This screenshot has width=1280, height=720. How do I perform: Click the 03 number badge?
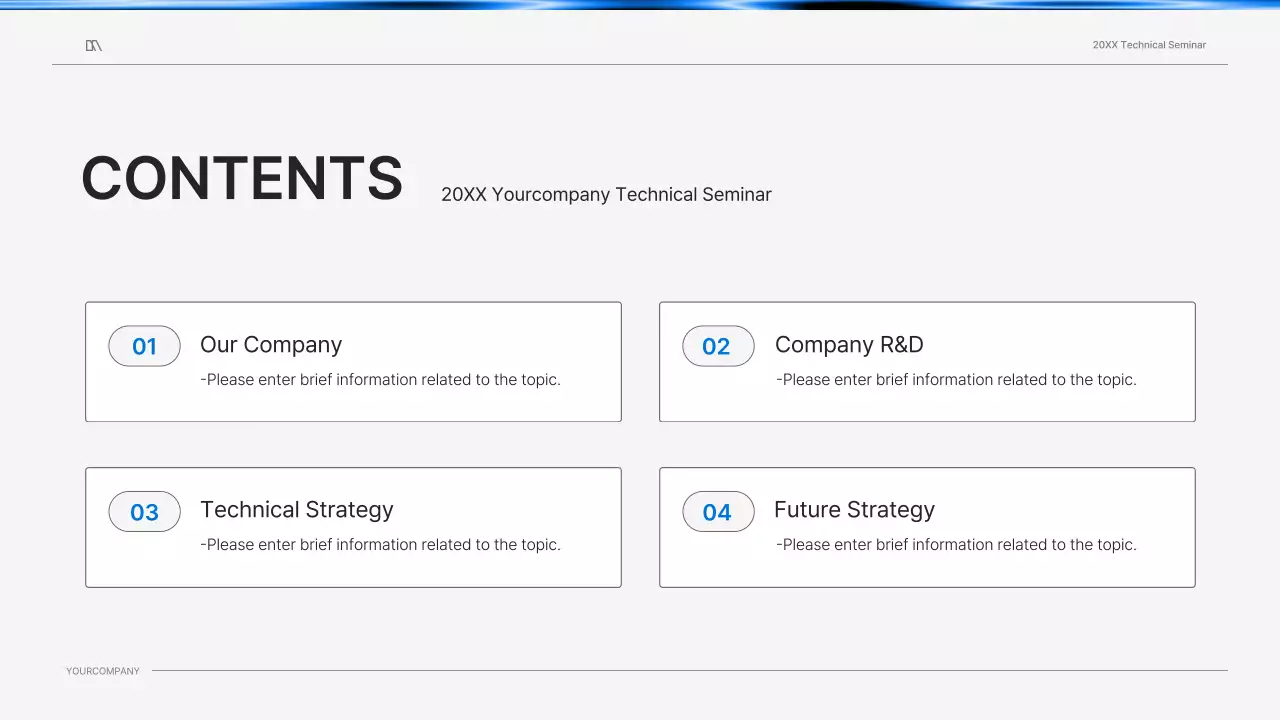pyautogui.click(x=144, y=512)
